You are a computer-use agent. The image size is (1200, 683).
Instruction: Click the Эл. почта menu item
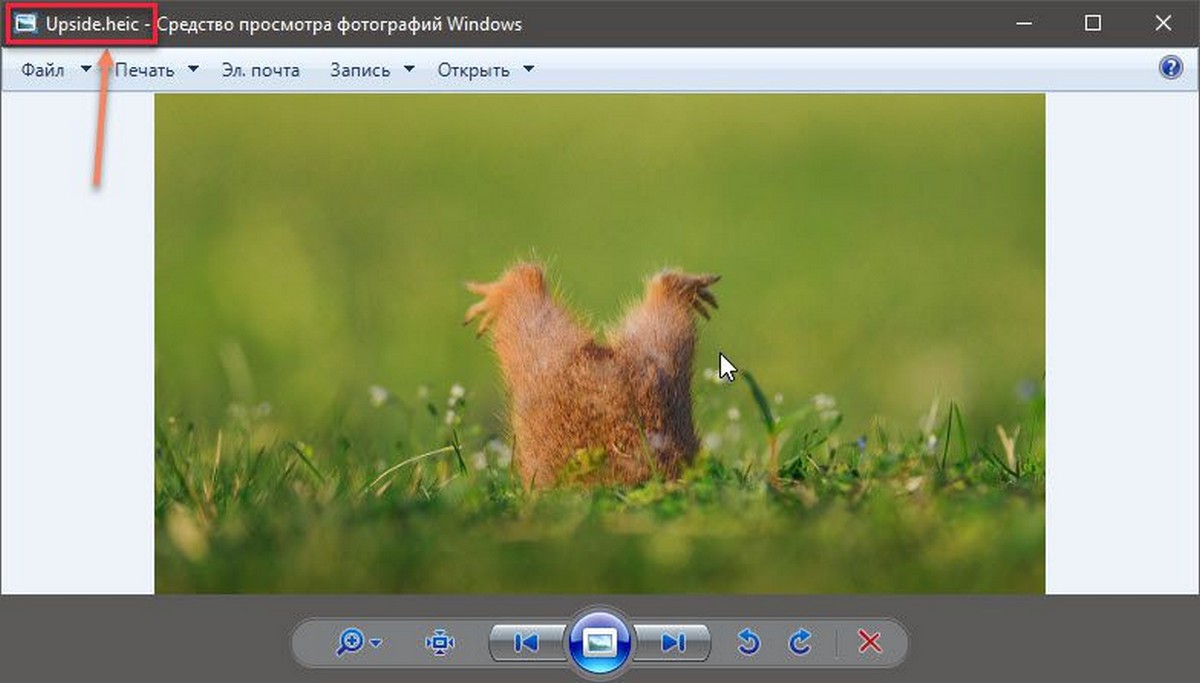(260, 70)
